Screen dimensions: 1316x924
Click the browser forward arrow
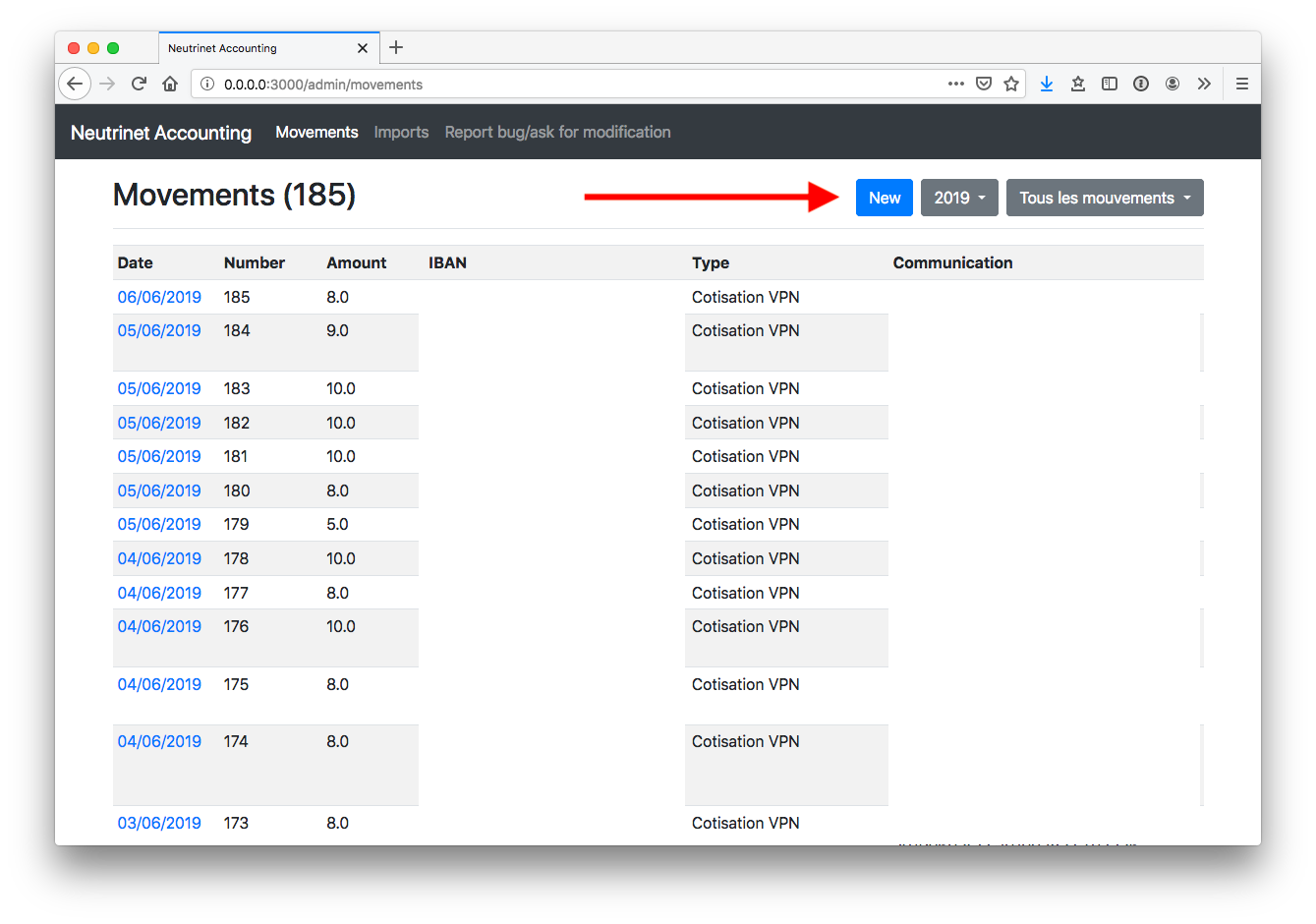[107, 84]
